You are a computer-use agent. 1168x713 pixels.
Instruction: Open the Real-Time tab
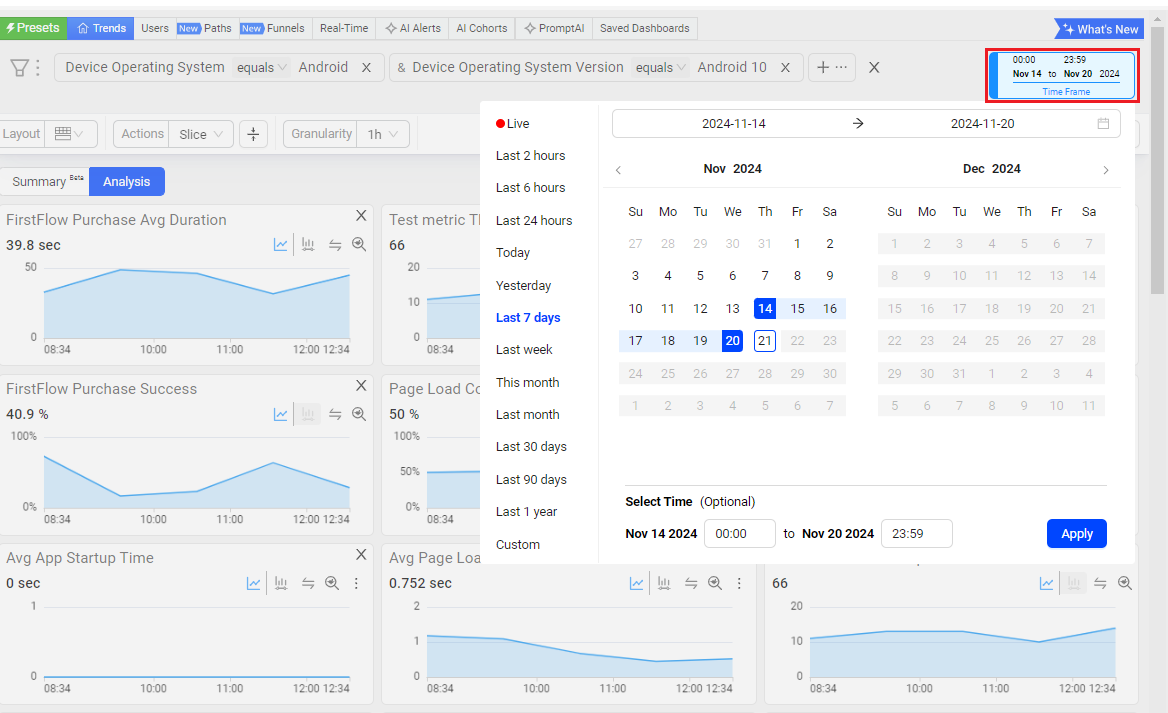pyautogui.click(x=344, y=28)
